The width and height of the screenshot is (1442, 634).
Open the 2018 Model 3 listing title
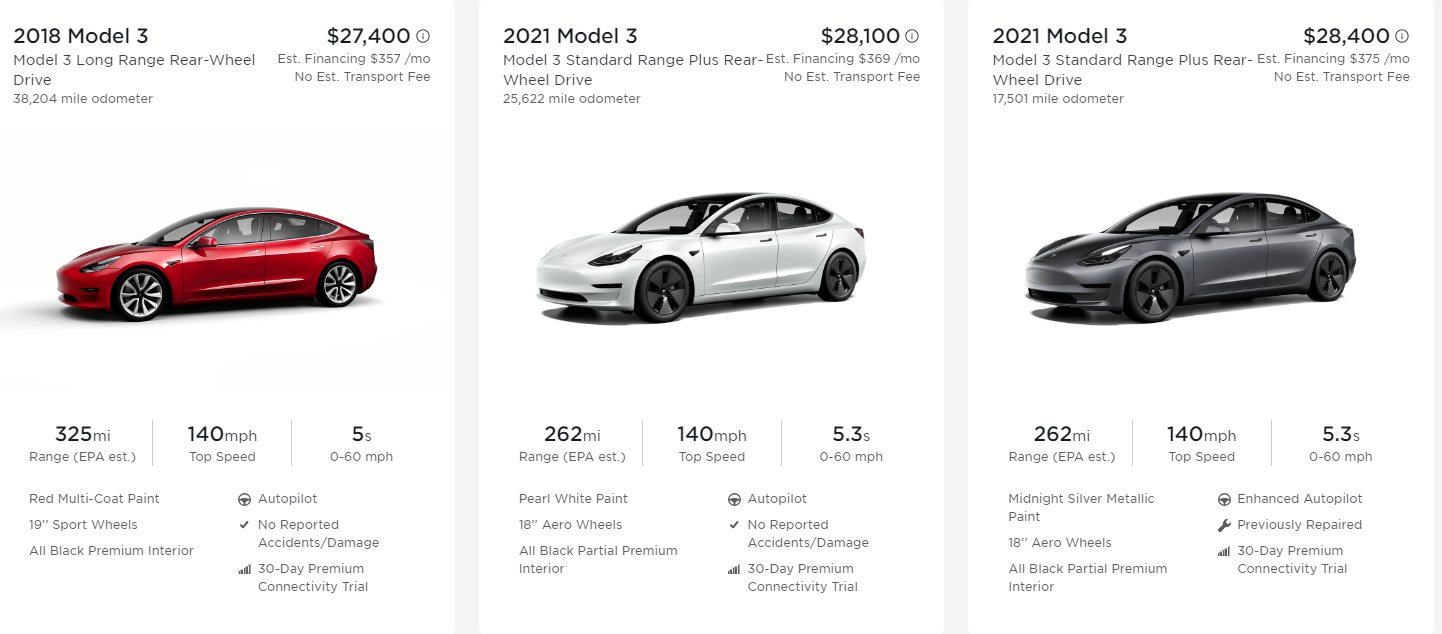click(x=81, y=36)
